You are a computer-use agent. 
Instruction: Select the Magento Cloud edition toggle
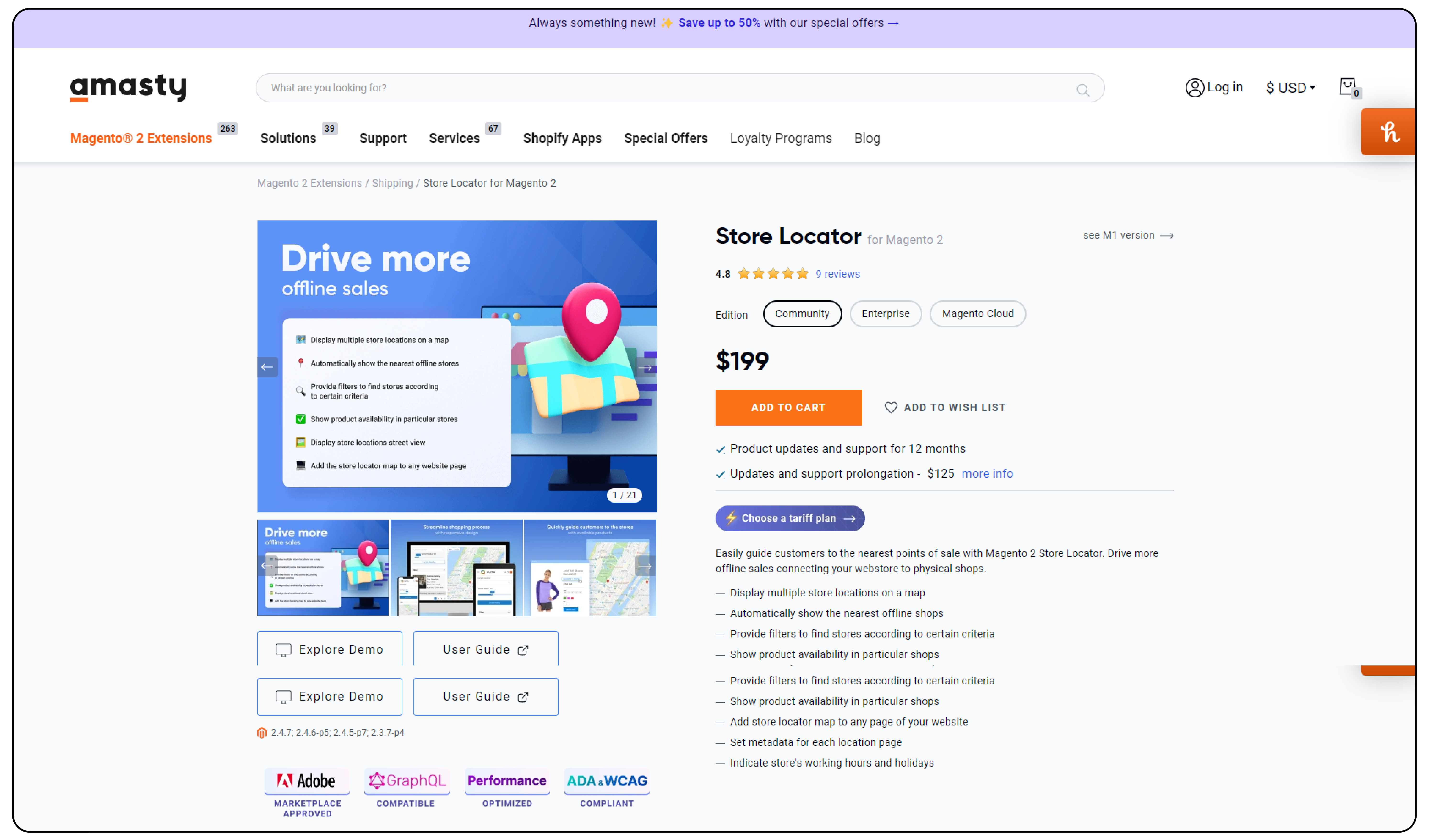click(x=978, y=313)
